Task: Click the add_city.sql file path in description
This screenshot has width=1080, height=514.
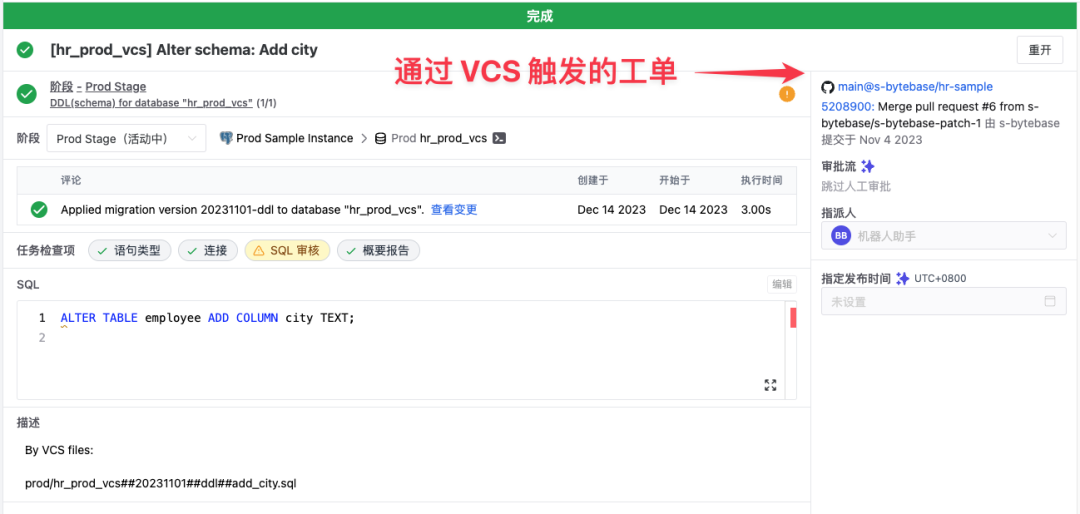Action: click(x=160, y=483)
